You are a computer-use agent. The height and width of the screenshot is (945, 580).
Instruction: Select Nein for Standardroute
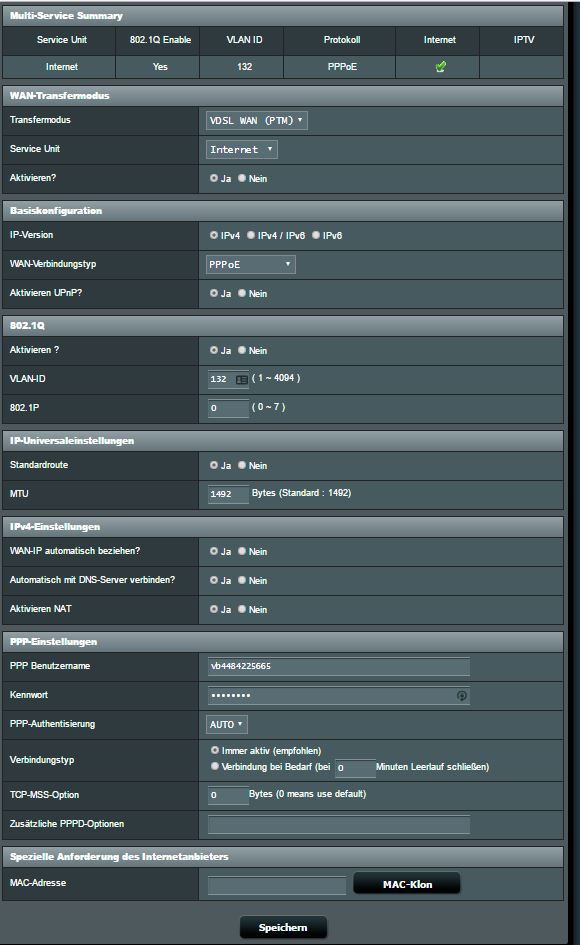[242, 465]
